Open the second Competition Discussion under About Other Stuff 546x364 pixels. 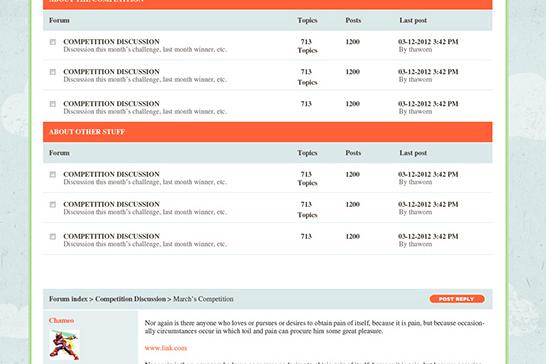111,204
